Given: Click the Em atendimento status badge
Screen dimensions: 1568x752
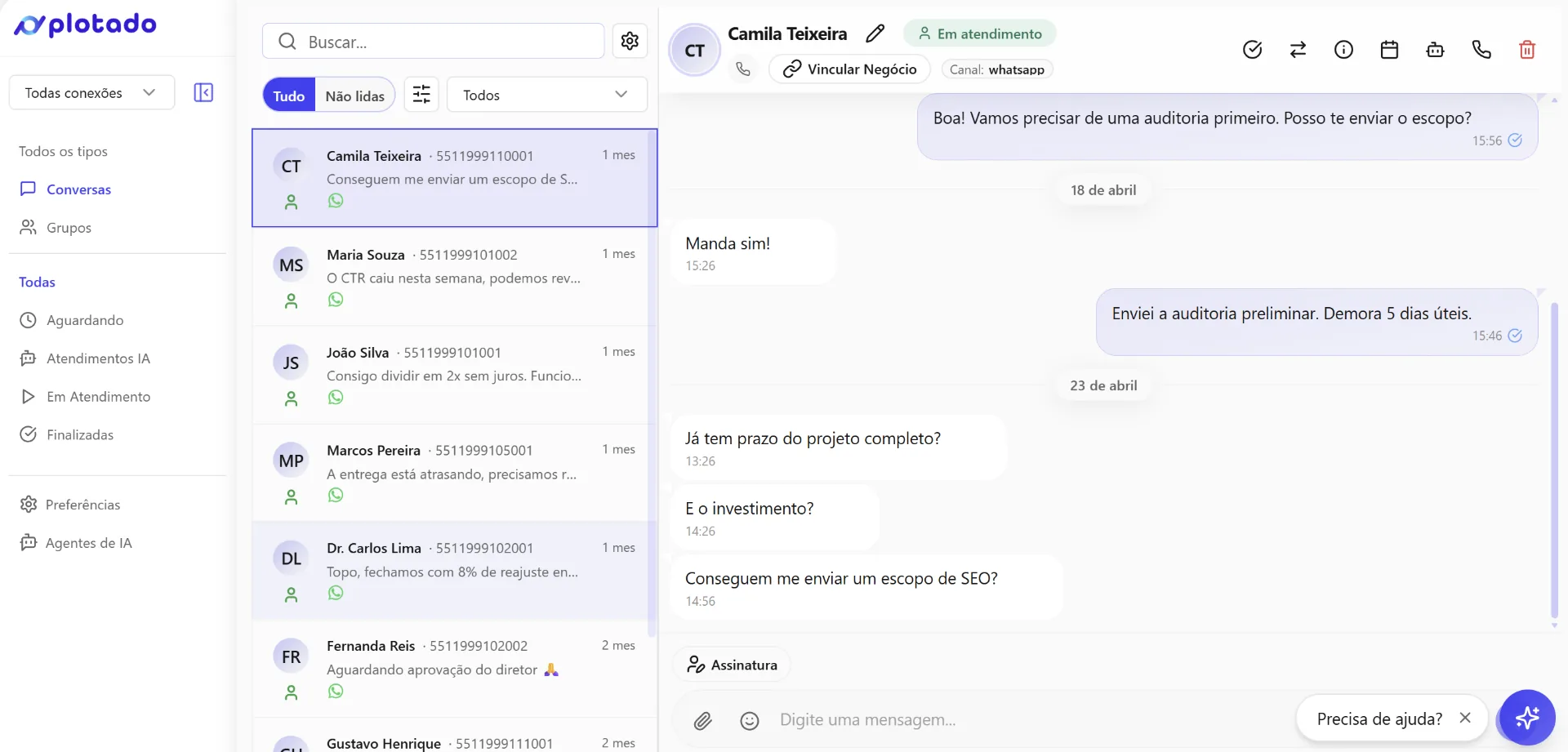Looking at the screenshot, I should 979,33.
